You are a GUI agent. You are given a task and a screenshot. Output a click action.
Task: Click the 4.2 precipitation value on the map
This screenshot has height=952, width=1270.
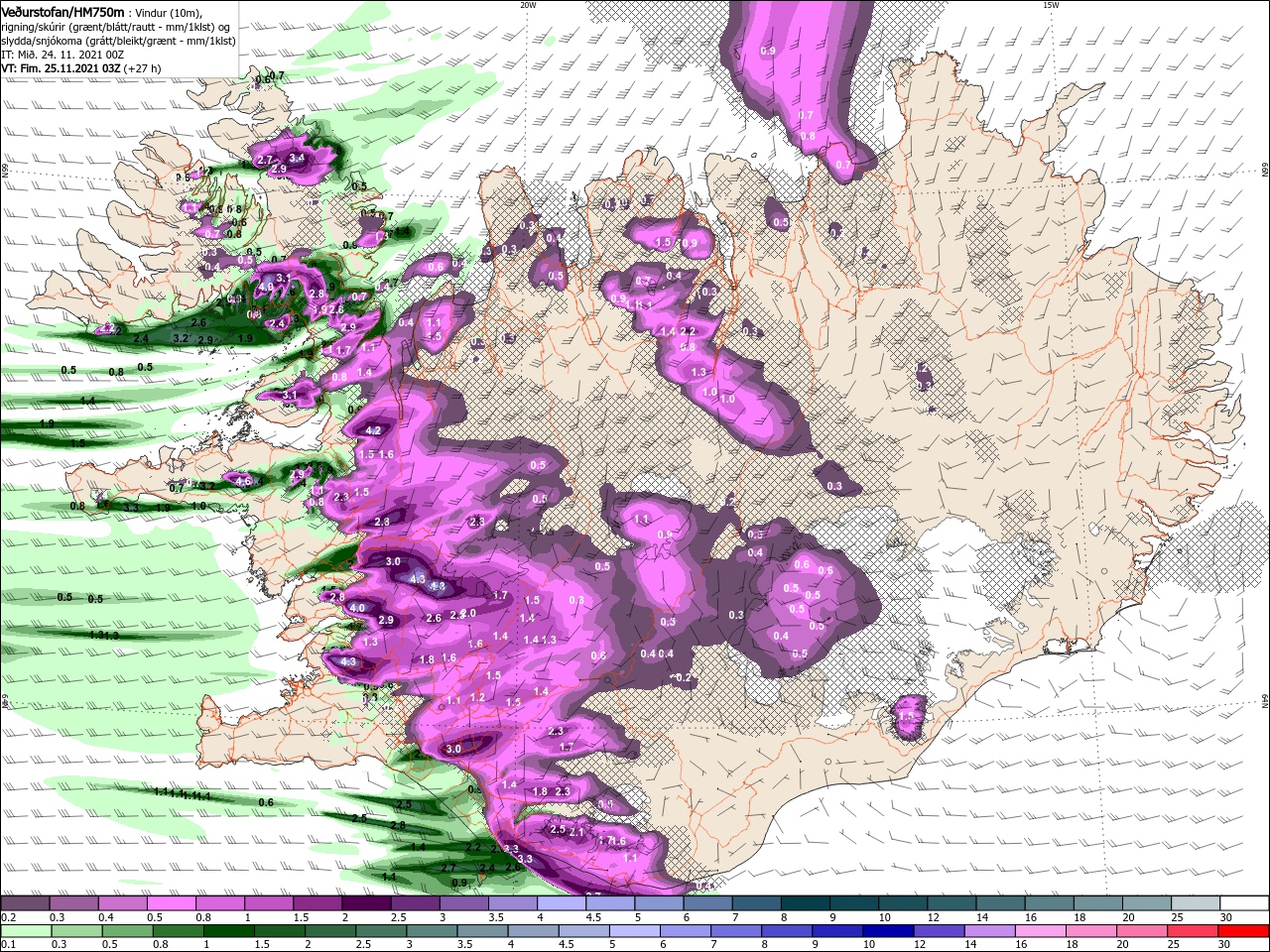pos(374,430)
